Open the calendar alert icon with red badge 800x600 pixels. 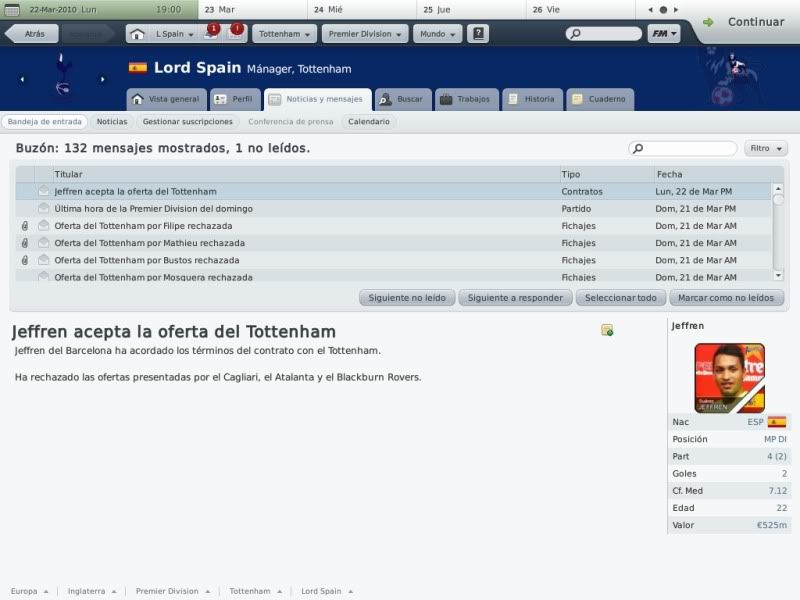(x=235, y=32)
